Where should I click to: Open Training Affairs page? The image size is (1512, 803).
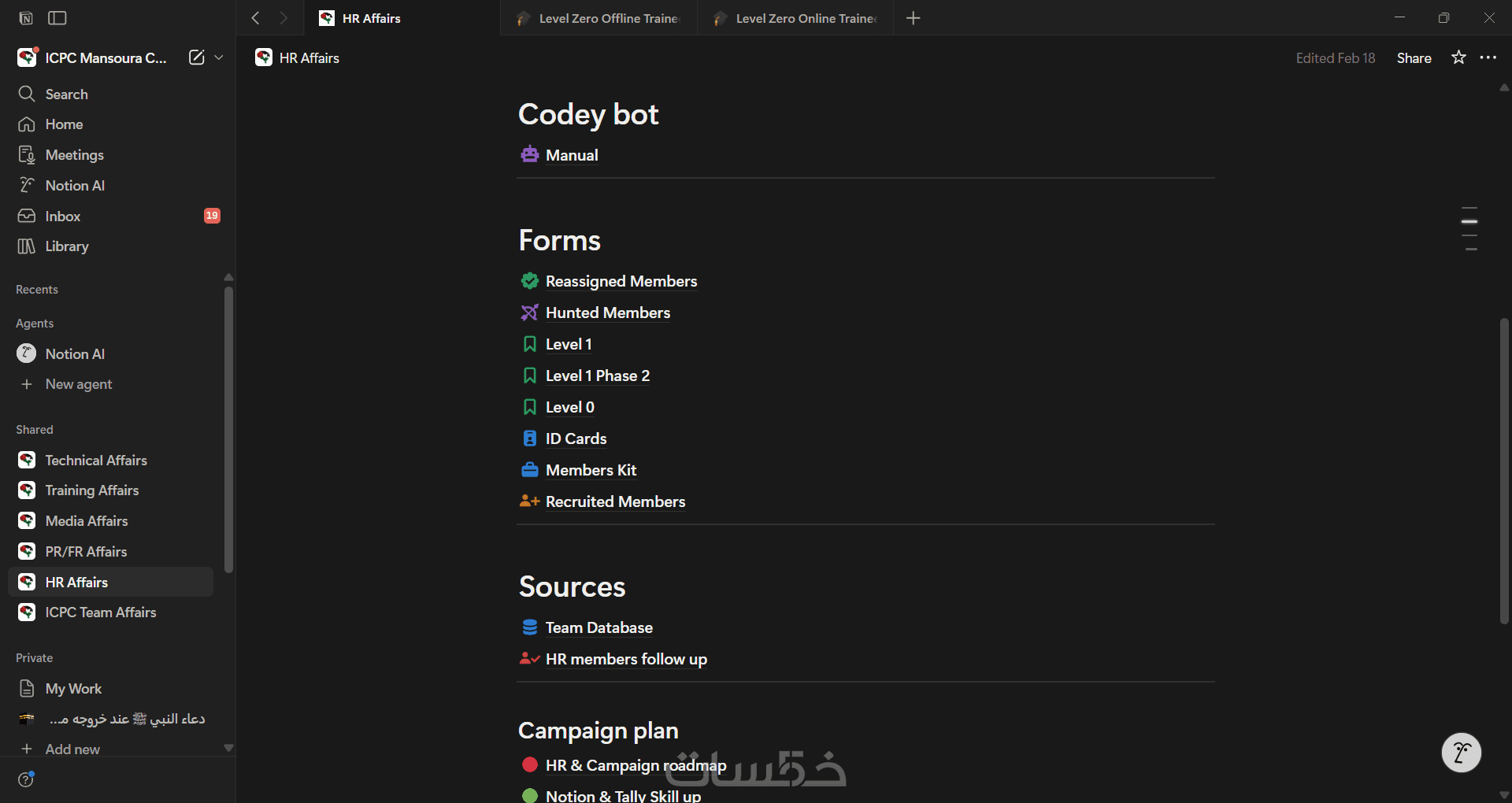(x=110, y=490)
